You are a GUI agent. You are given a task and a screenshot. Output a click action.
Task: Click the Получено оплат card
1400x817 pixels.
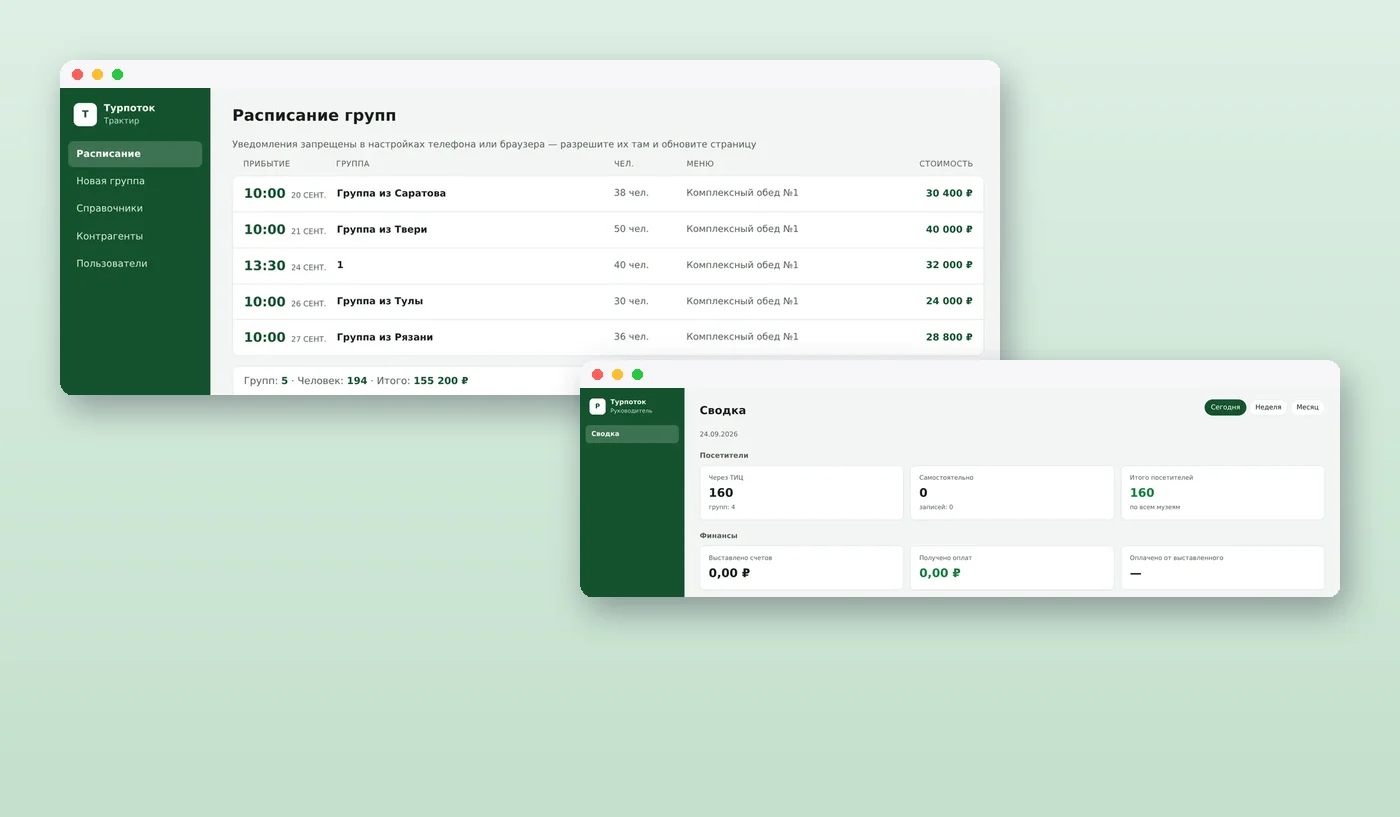[1012, 567]
